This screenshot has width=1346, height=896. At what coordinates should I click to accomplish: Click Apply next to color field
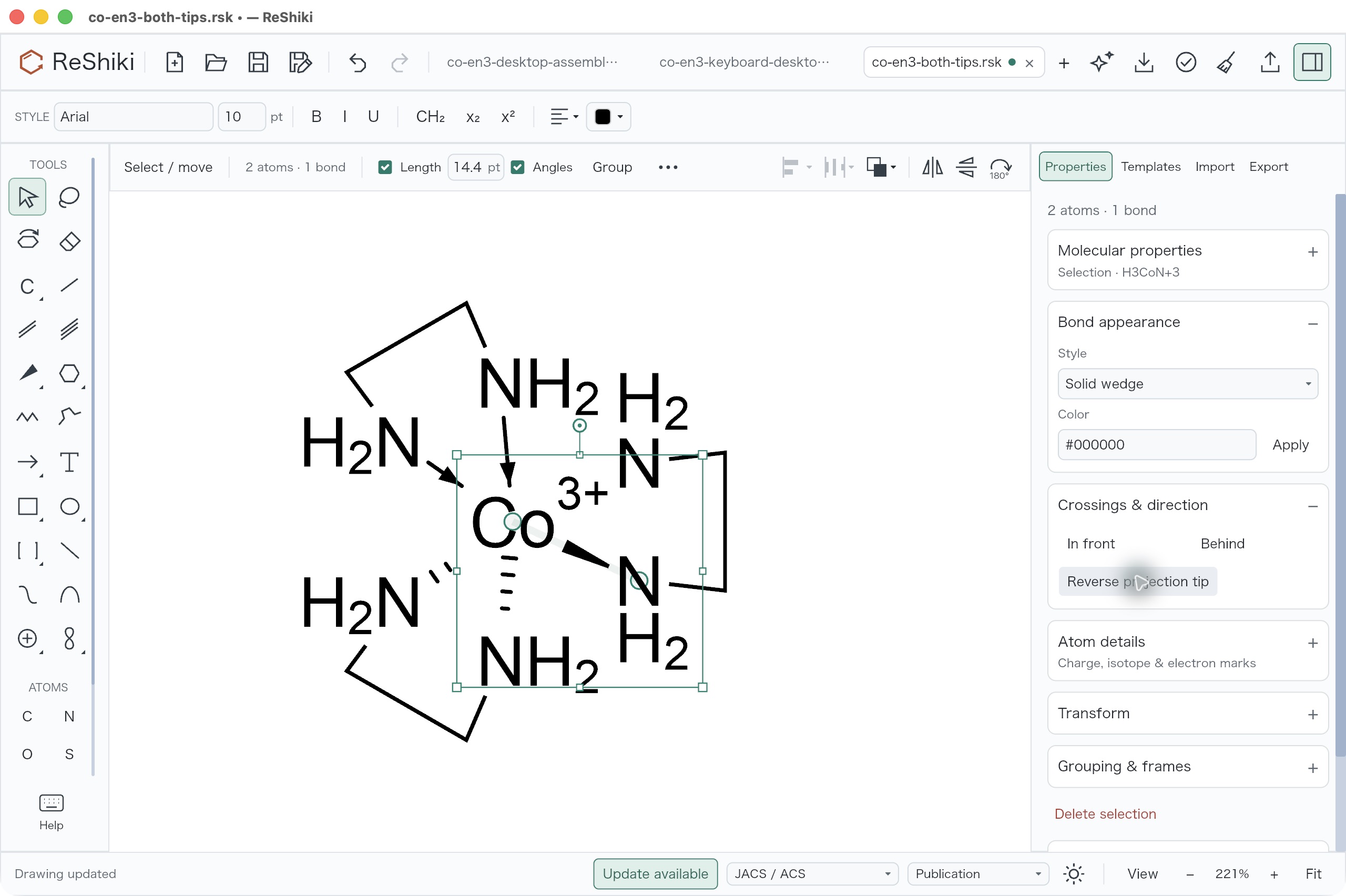(1290, 444)
